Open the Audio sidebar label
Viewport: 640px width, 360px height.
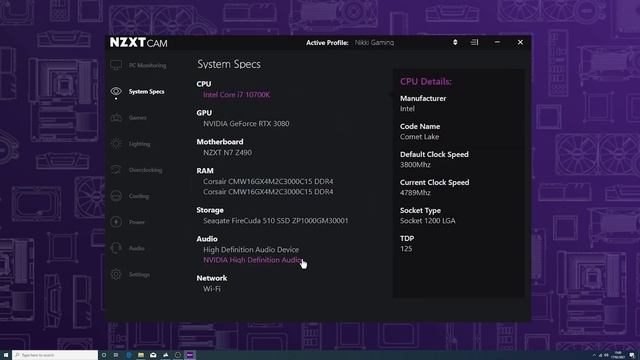click(x=137, y=248)
